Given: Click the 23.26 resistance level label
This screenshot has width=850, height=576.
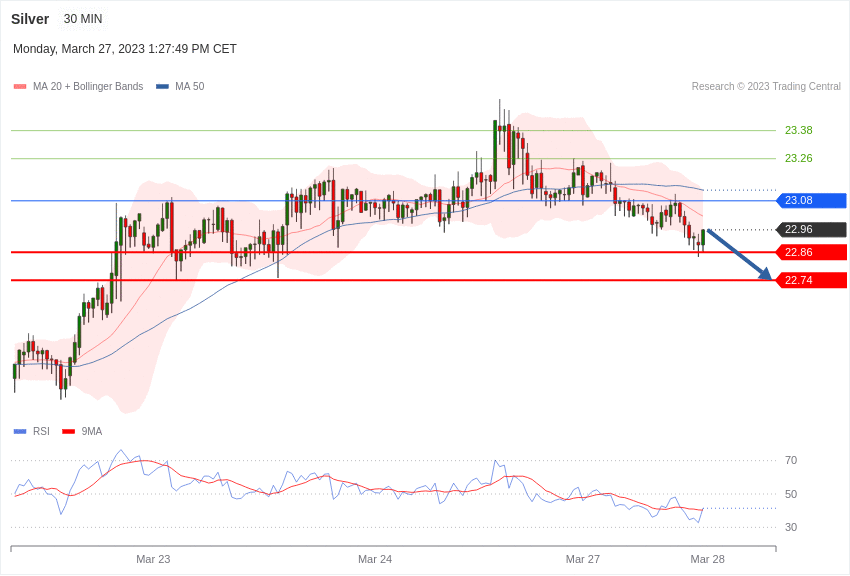Looking at the screenshot, I should [799, 158].
